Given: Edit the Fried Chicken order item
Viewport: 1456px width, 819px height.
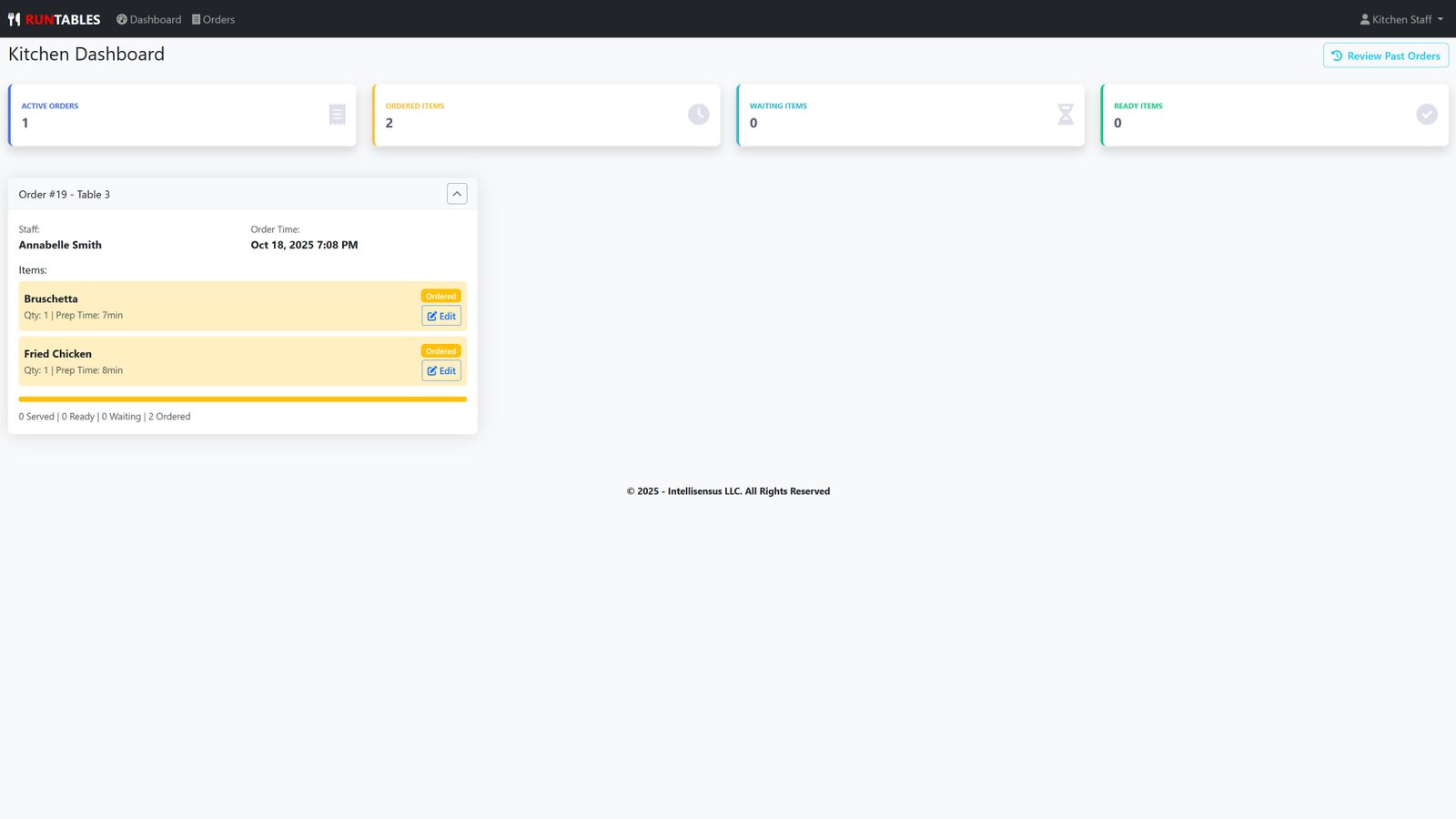Looking at the screenshot, I should (x=441, y=370).
